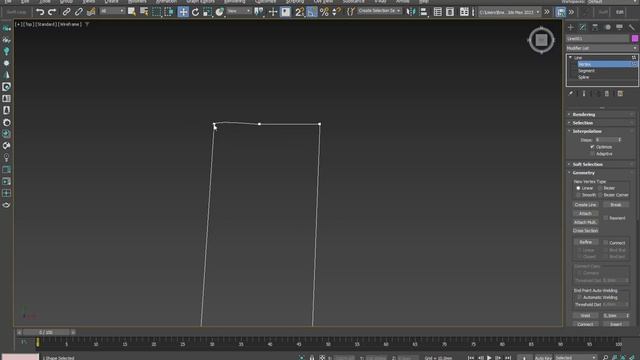Open the Motion command panel tab
Viewport: 640px width, 360px height.
pyautogui.click(x=607, y=27)
